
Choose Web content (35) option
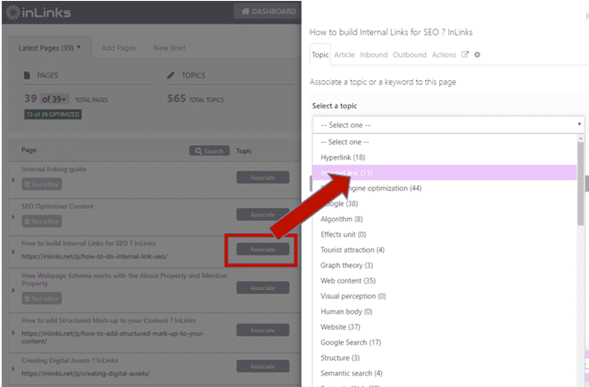(x=445, y=281)
